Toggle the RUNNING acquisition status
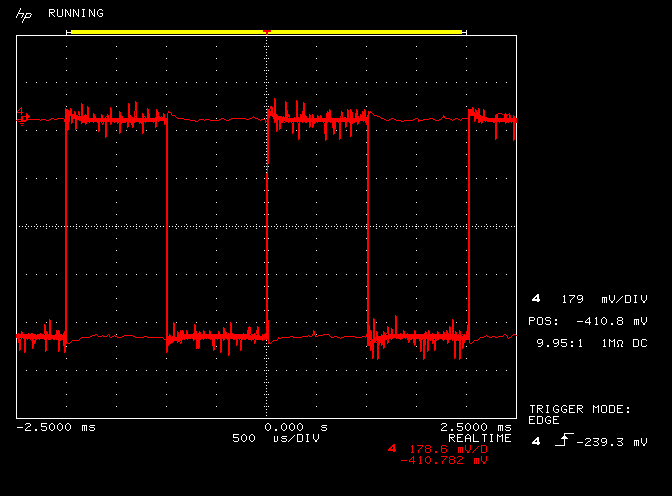This screenshot has width=672, height=496. [x=75, y=14]
